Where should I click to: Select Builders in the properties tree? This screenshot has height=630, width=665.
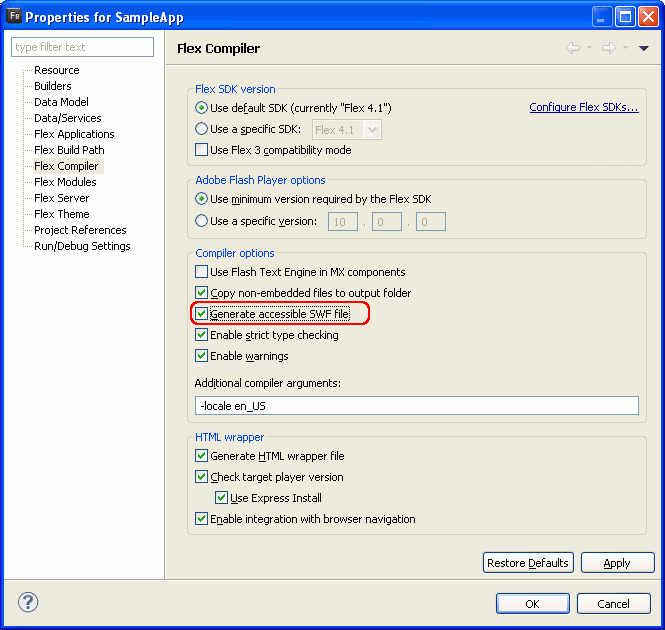tap(53, 86)
